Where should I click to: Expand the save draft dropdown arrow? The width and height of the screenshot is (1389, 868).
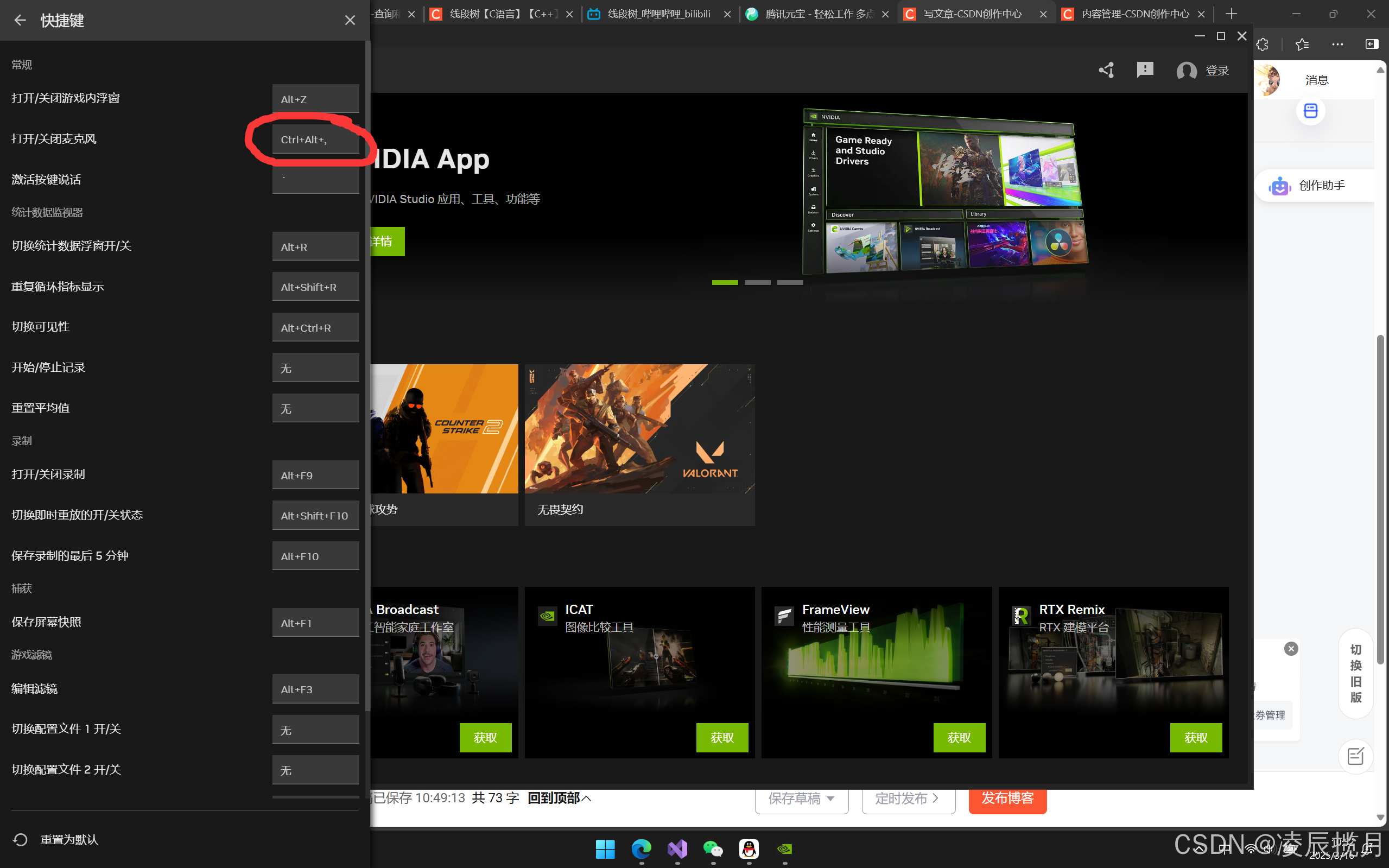point(830,799)
